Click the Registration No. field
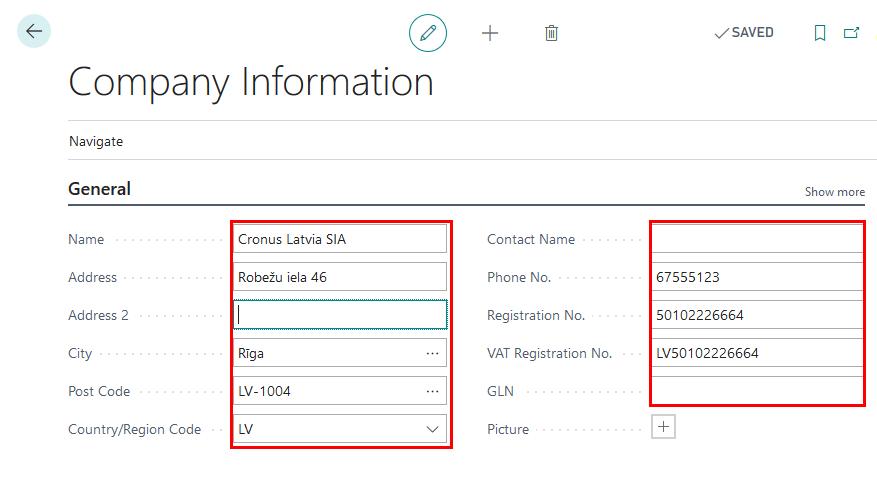This screenshot has height=479, width=877. coord(757,315)
